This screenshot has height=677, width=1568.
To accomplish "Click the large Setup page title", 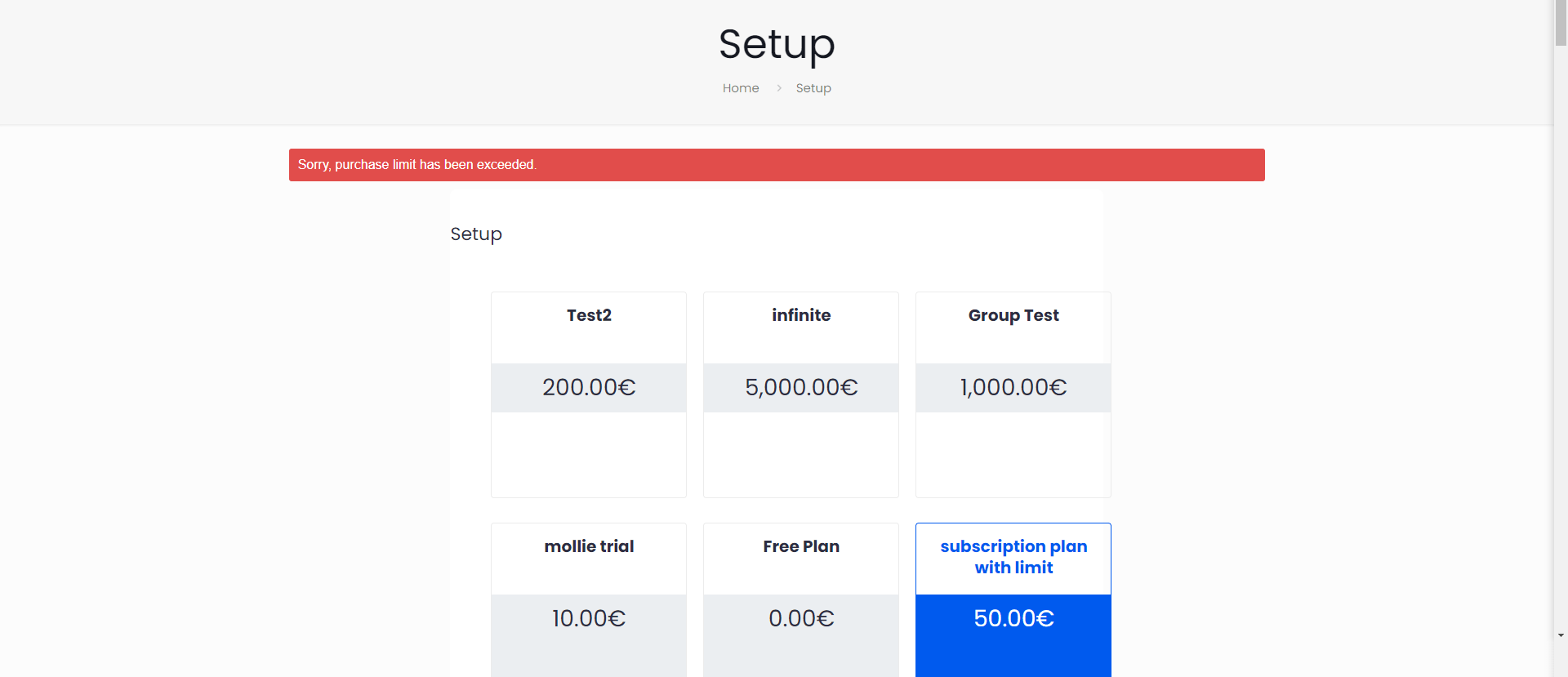I will (x=776, y=44).
